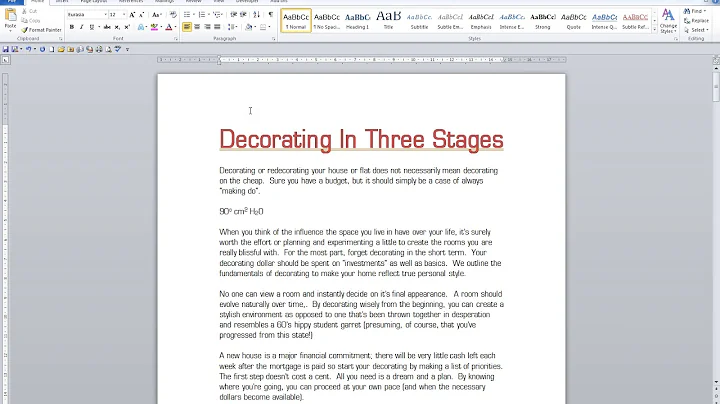Viewport: 720px width, 404px height.
Task: Click the Shrink Font icon
Action: [141, 15]
